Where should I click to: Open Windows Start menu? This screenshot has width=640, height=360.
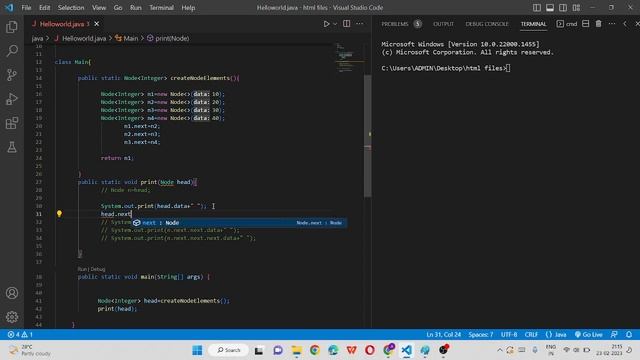point(197,350)
